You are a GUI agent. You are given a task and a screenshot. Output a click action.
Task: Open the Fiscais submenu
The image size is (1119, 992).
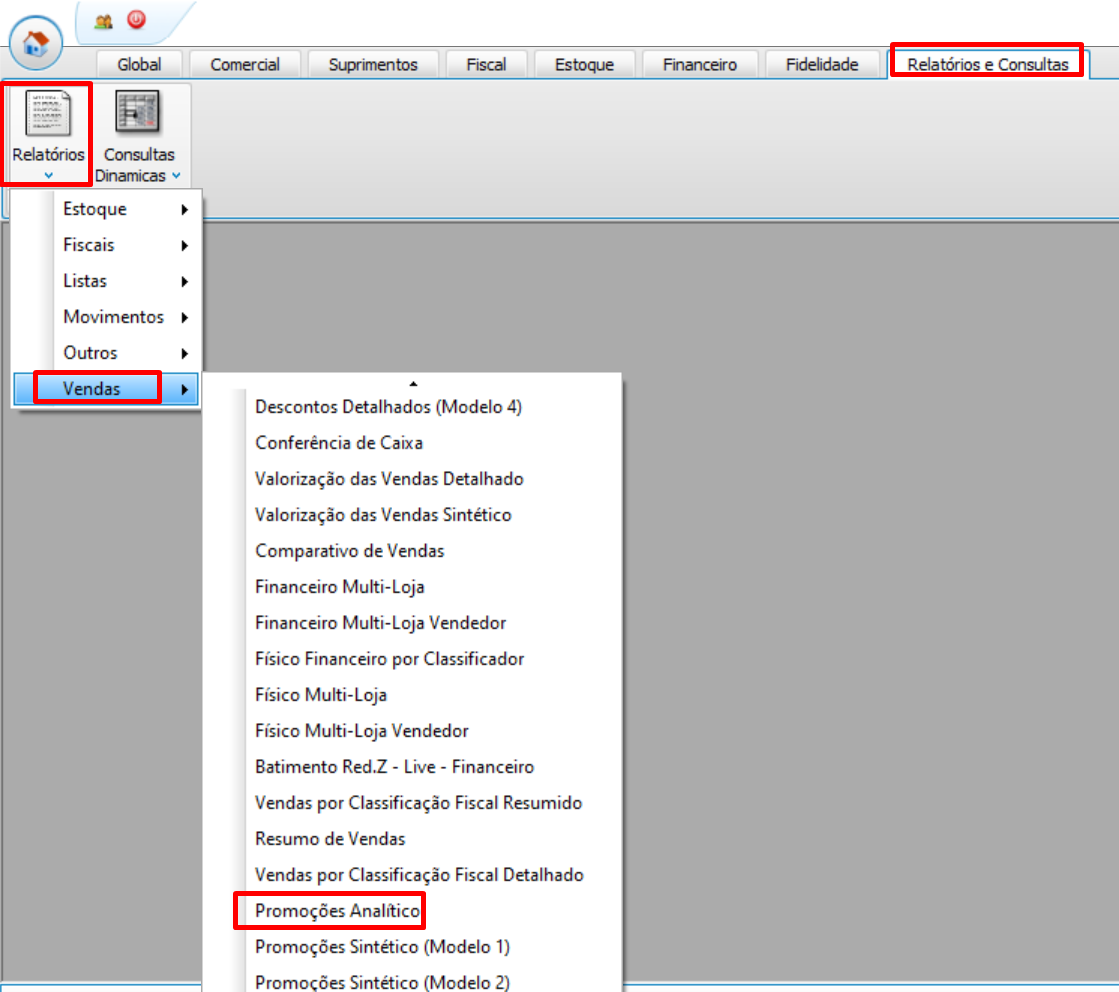107,245
